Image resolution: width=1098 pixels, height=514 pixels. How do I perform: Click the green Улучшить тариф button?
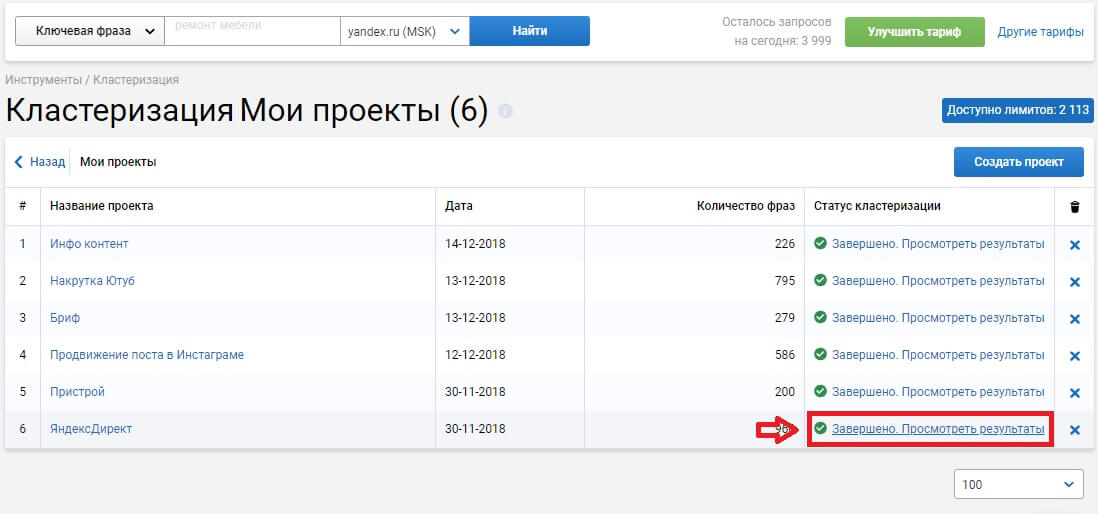914,31
